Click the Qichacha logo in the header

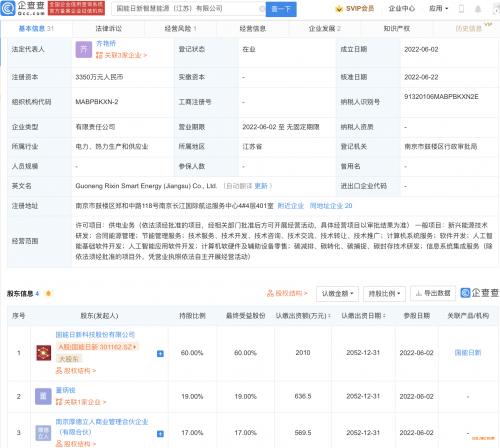tap(23, 8)
